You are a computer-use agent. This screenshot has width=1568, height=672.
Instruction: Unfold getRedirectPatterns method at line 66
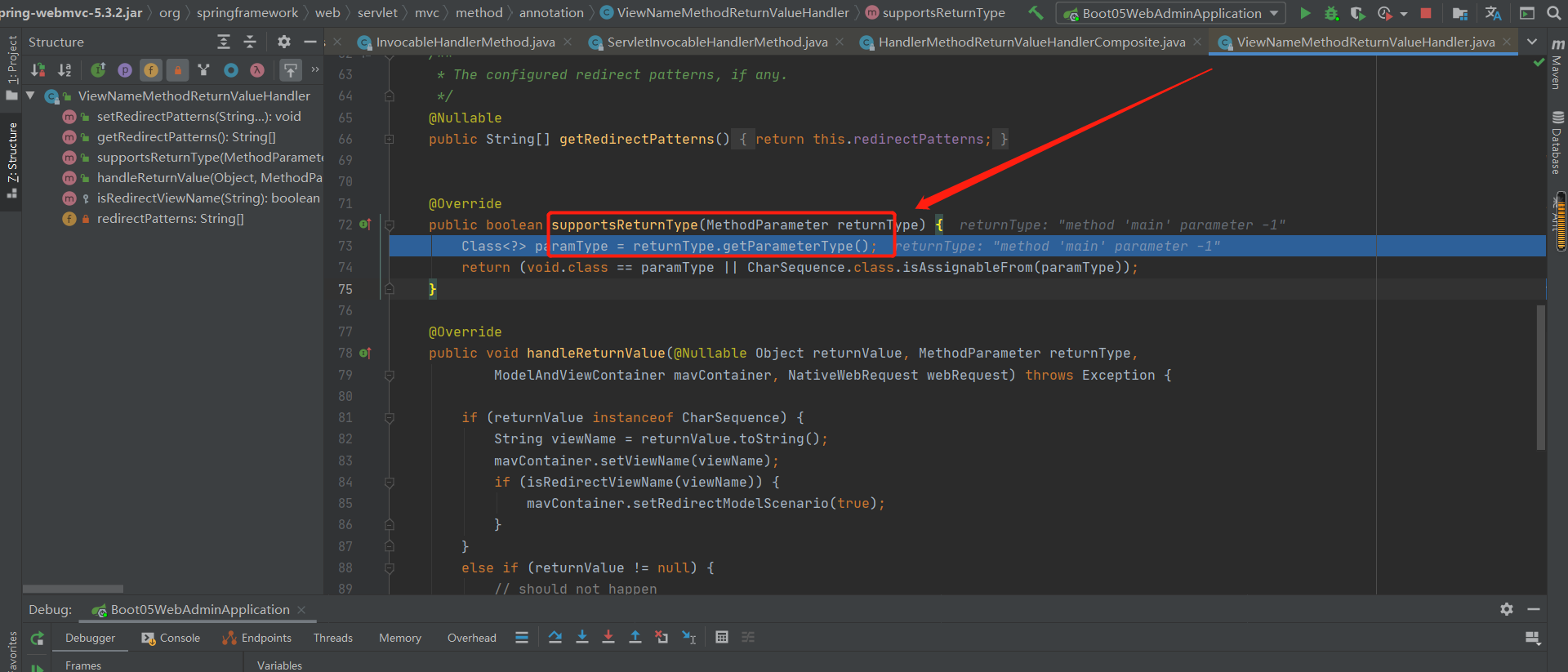(390, 139)
